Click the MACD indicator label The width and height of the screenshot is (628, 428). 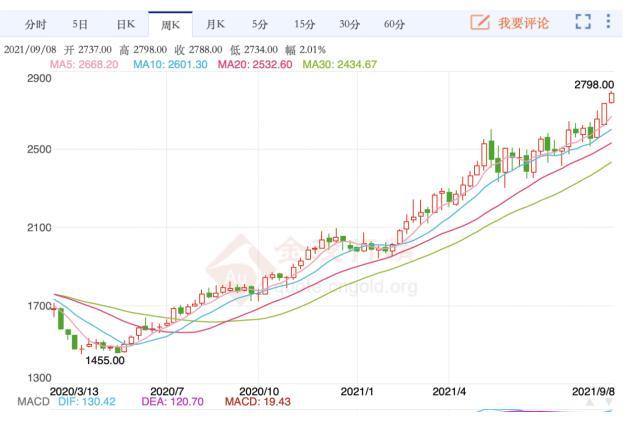pyautogui.click(x=33, y=402)
